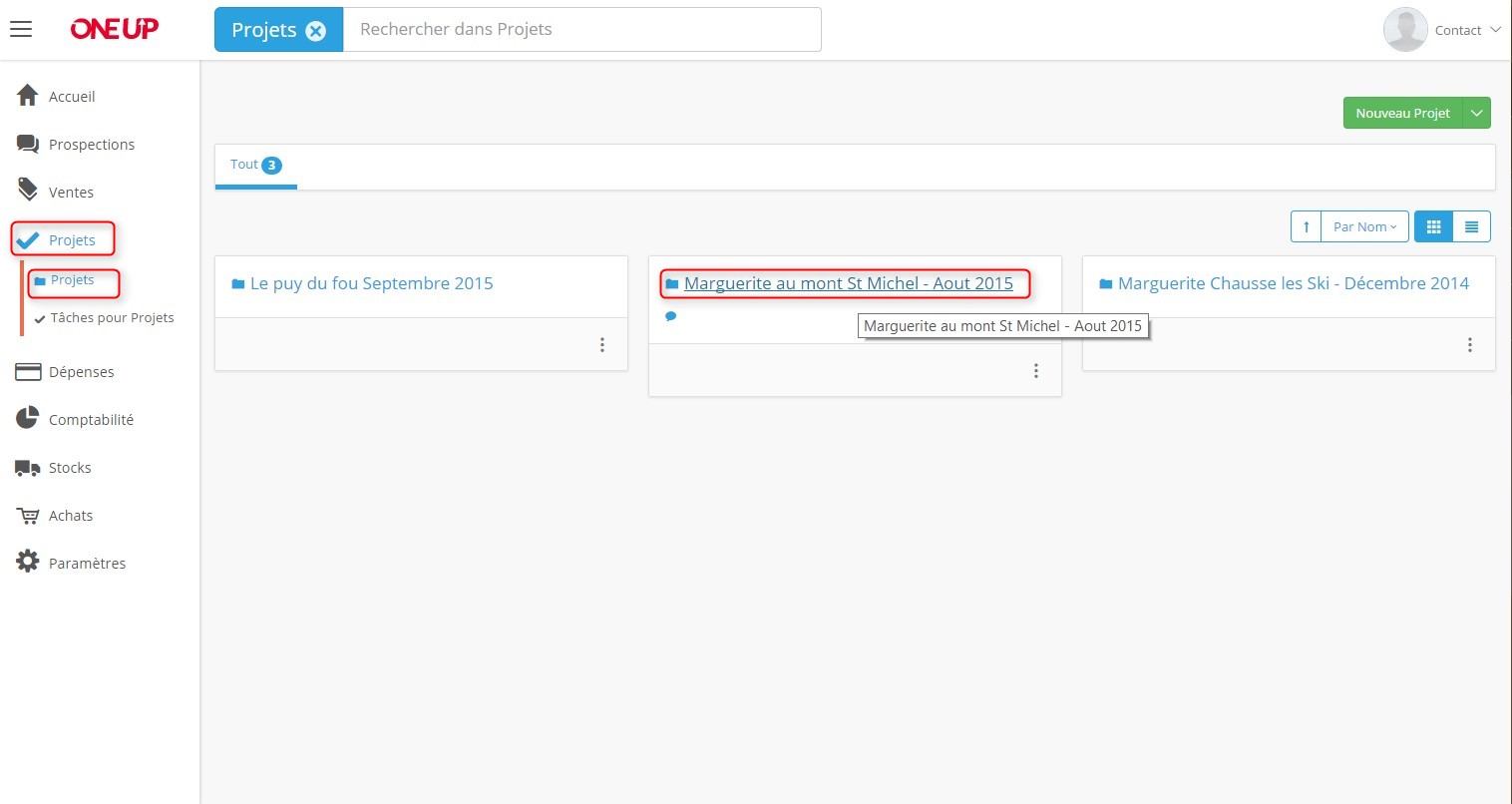Go to the Ventes section

[71, 193]
